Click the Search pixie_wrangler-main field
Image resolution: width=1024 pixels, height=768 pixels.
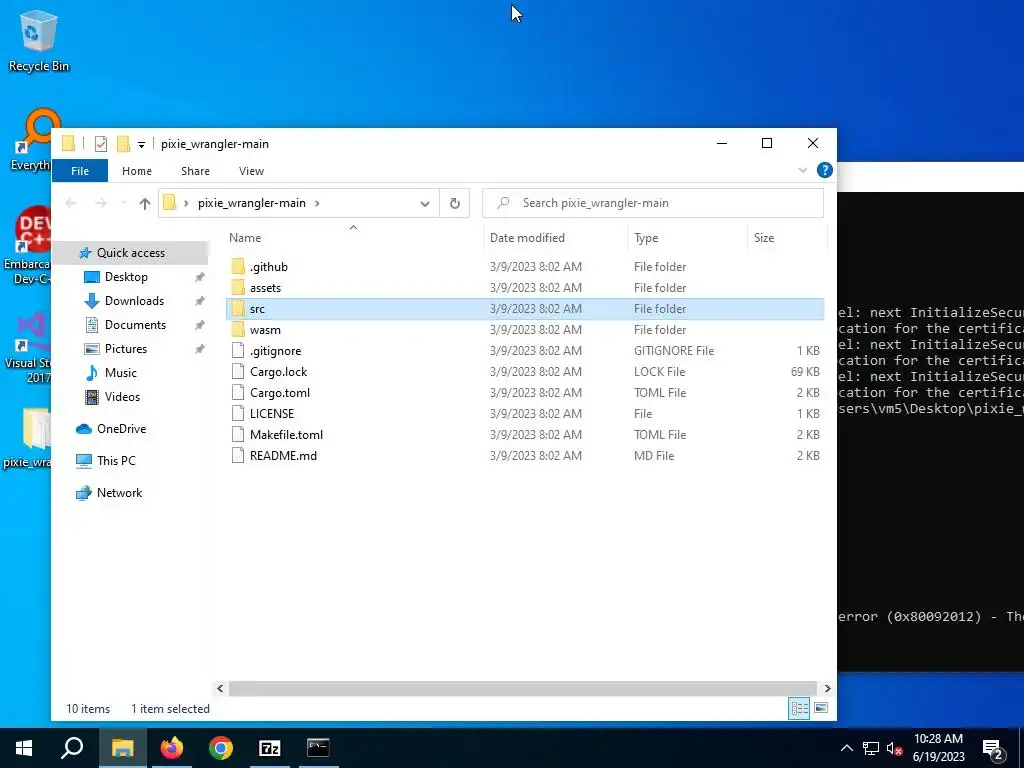[652, 203]
